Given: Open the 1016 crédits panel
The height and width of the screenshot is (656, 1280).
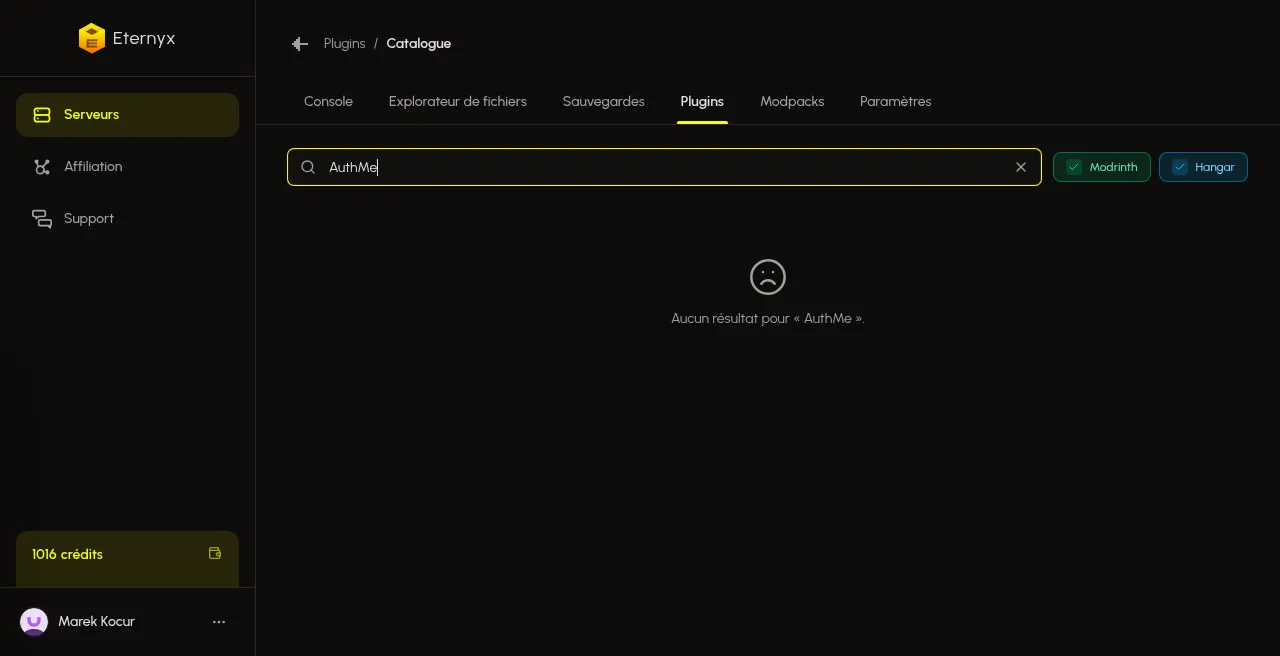Looking at the screenshot, I should [127, 559].
